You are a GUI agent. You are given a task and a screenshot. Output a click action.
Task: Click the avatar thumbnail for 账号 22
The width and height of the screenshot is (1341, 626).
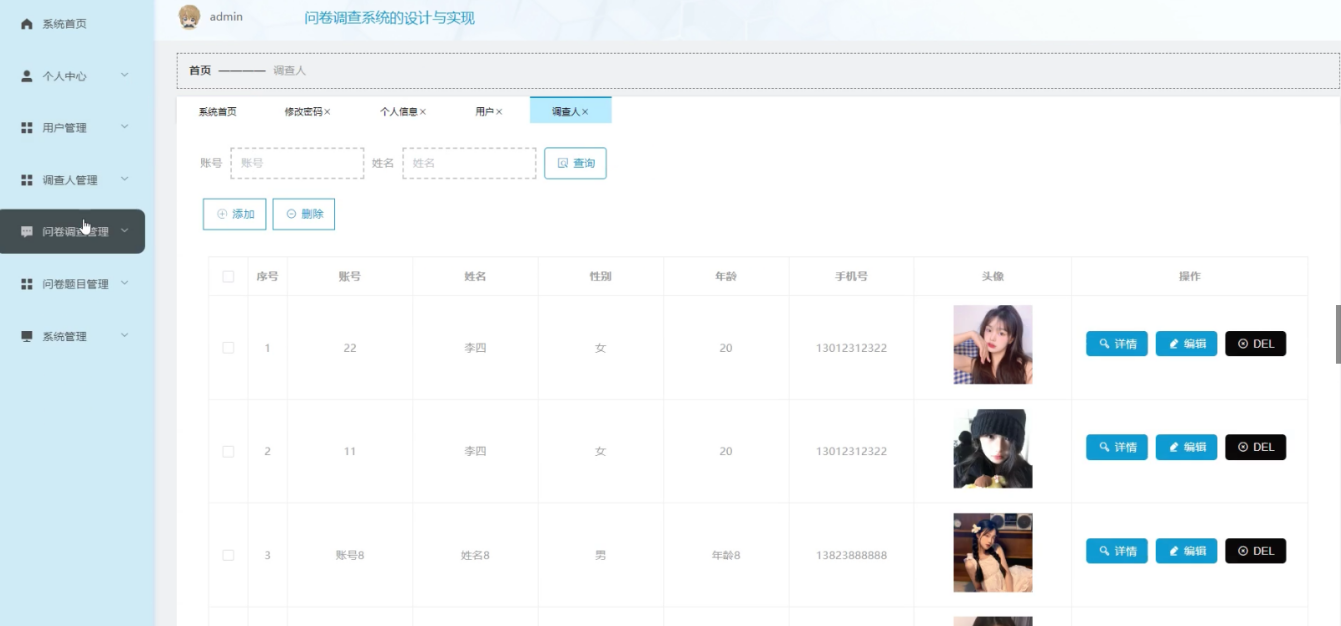992,345
